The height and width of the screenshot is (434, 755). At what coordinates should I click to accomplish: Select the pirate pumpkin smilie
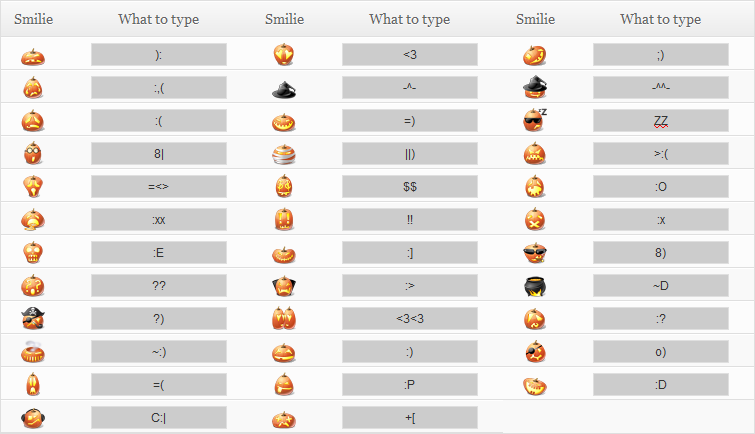pos(33,318)
